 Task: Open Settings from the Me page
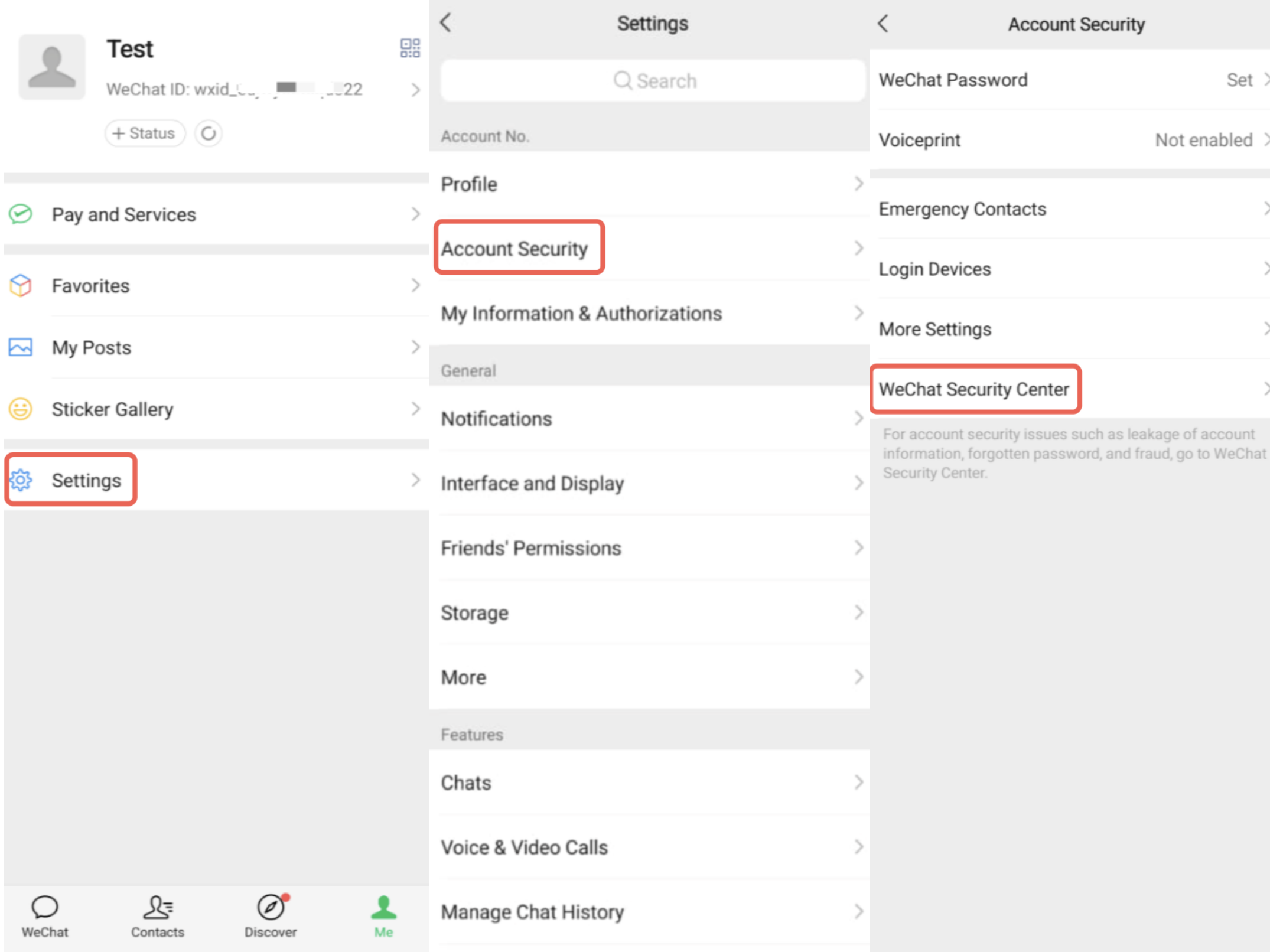click(x=216, y=480)
